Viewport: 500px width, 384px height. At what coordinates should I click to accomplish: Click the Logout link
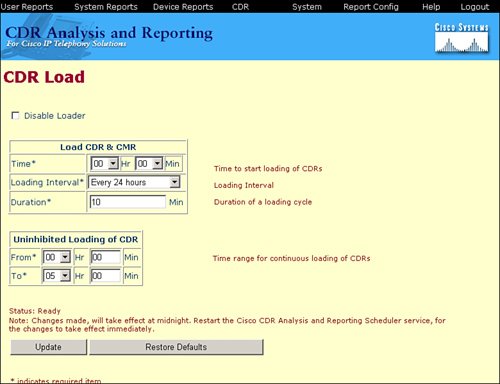(x=475, y=7)
